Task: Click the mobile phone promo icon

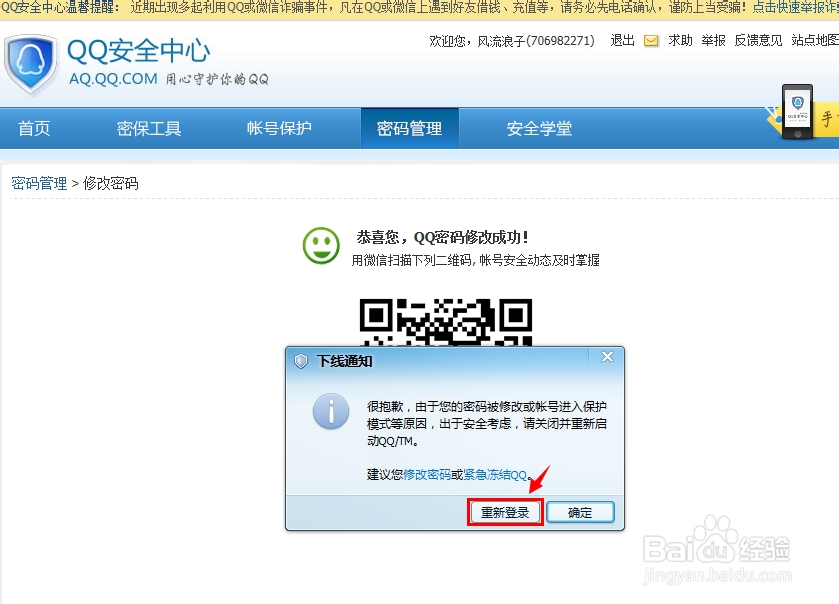Action: (797, 111)
